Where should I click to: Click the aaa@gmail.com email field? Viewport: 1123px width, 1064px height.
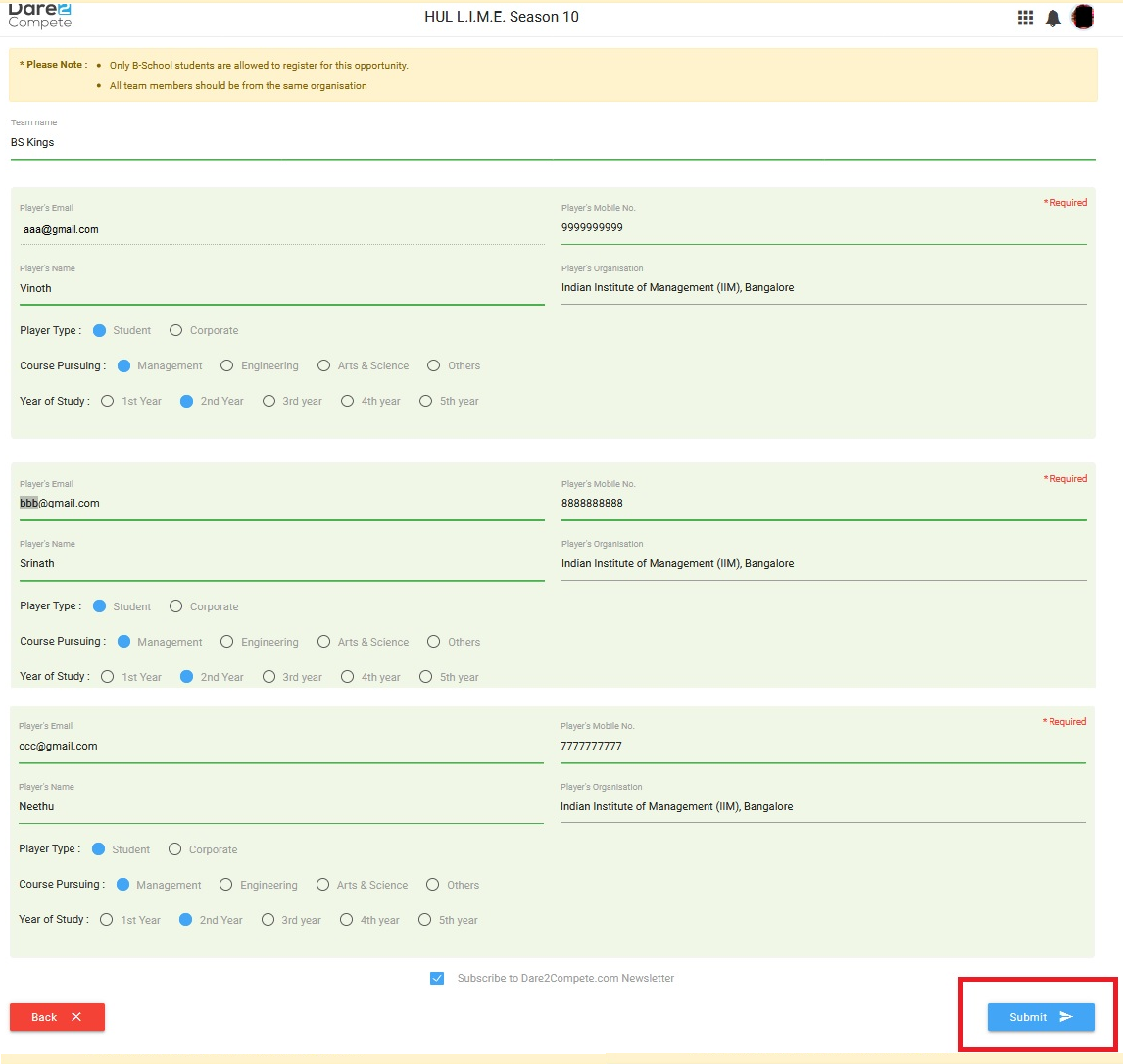[281, 229]
